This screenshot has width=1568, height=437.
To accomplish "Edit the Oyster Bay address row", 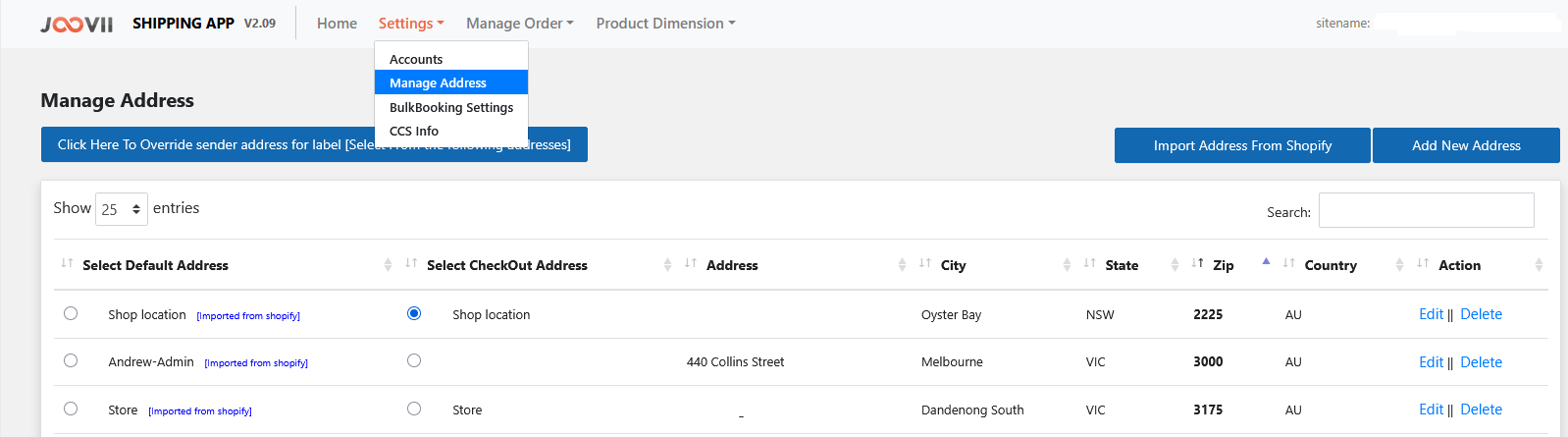I will 1431,314.
